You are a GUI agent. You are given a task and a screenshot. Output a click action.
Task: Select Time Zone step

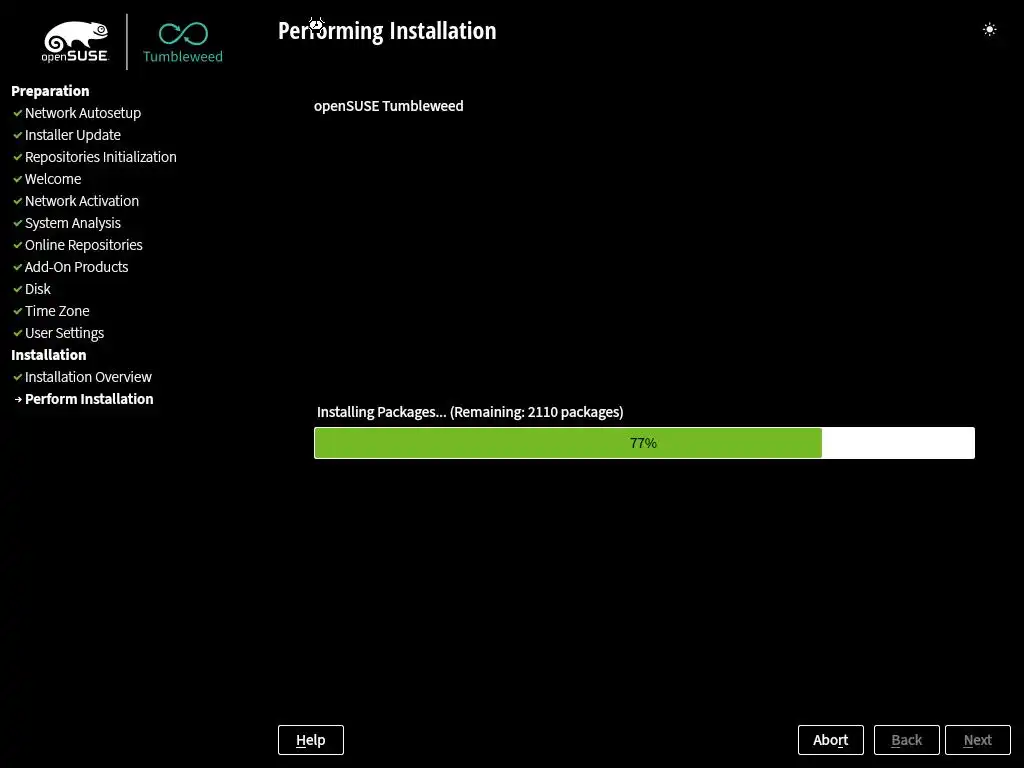tap(57, 311)
